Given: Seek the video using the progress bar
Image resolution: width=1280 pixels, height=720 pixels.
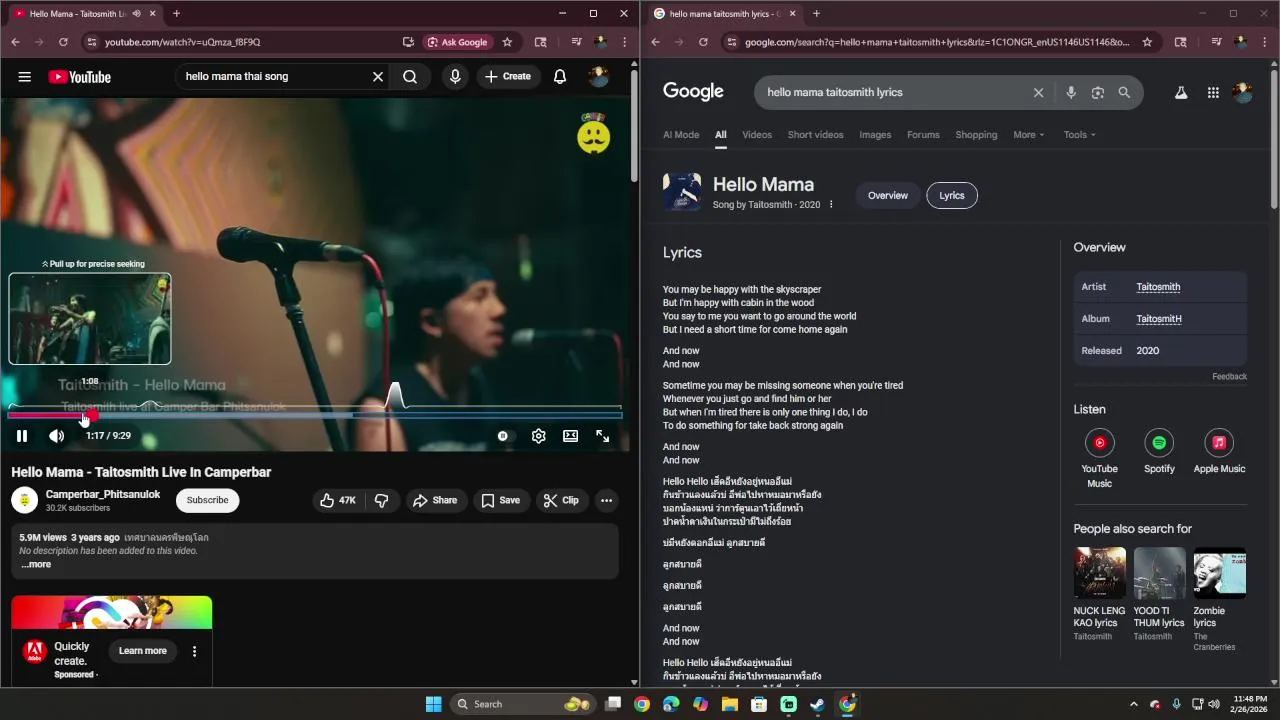Looking at the screenshot, I should pyautogui.click(x=314, y=415).
